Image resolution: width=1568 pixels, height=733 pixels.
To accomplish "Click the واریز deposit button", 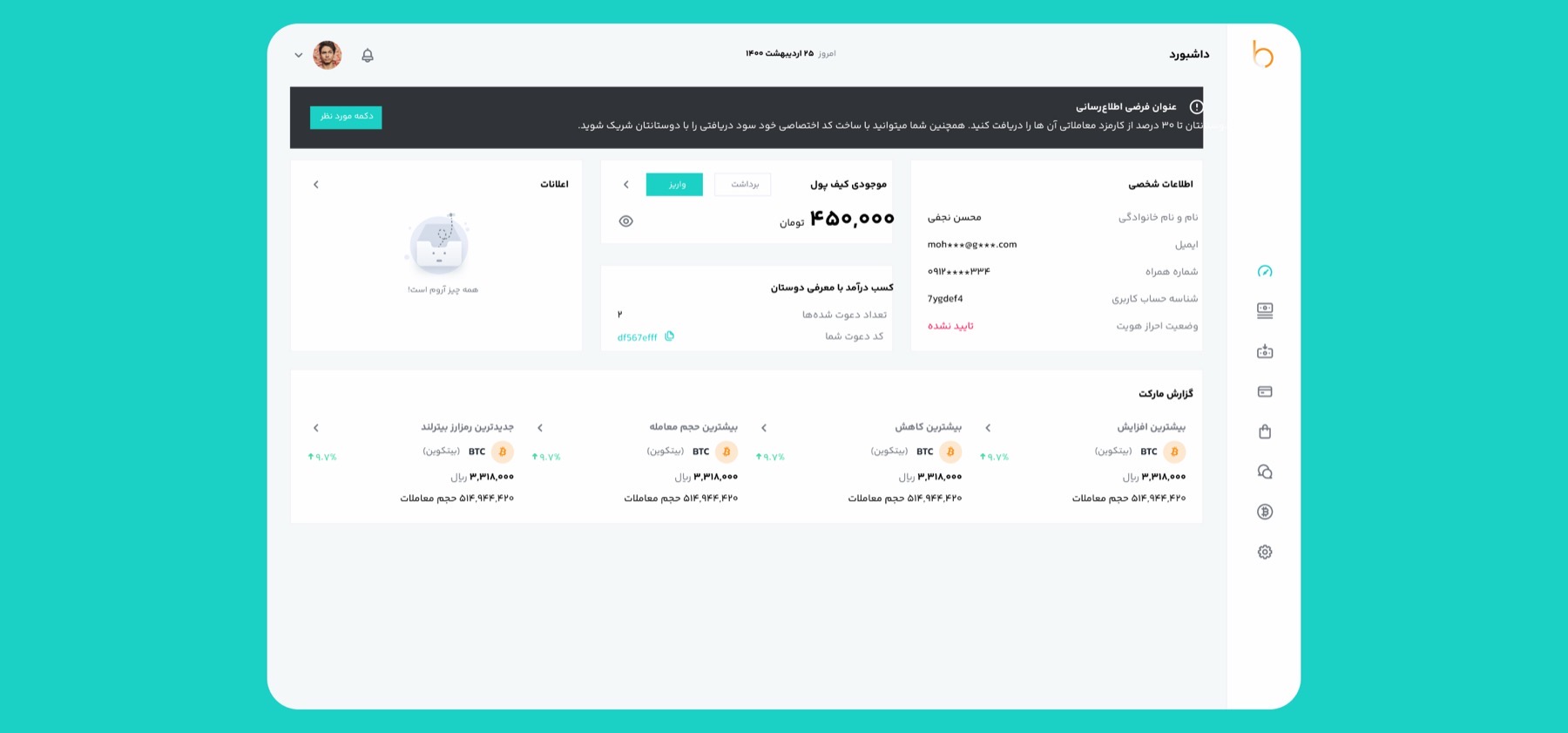I will pyautogui.click(x=674, y=184).
